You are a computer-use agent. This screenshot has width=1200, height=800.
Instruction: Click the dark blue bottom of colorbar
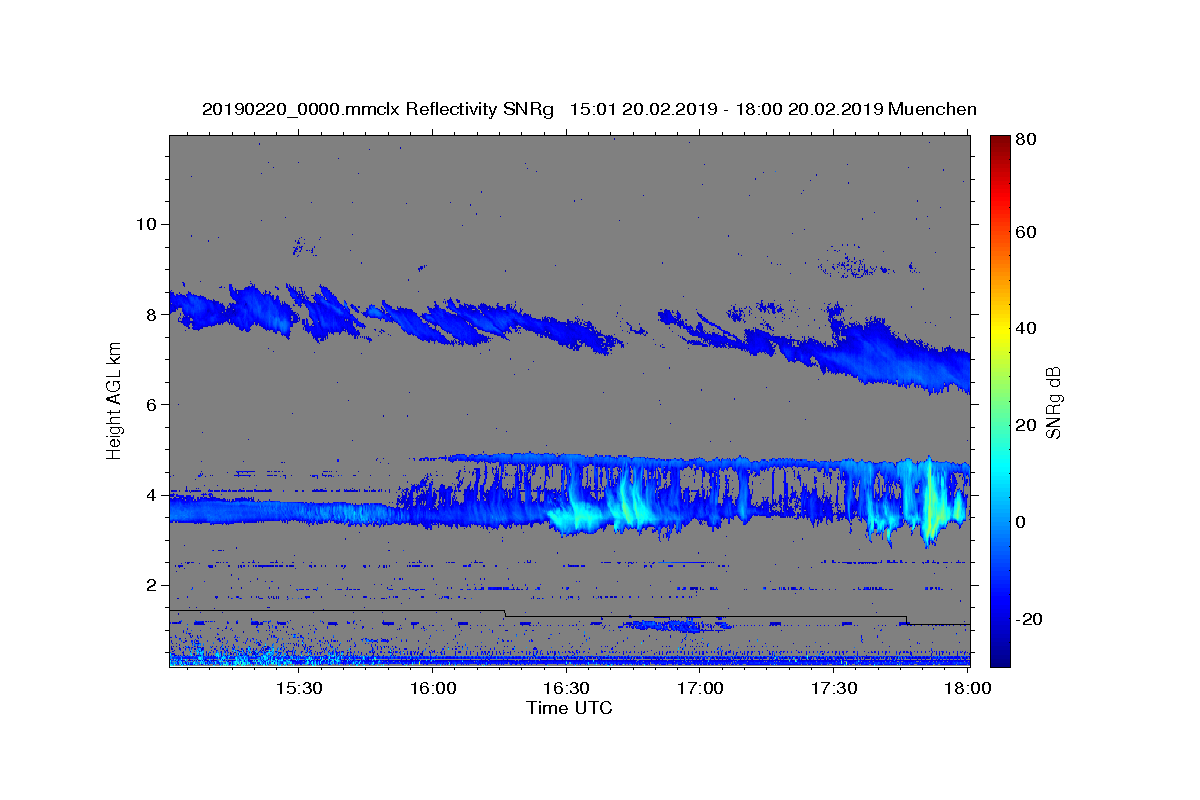pos(1000,660)
